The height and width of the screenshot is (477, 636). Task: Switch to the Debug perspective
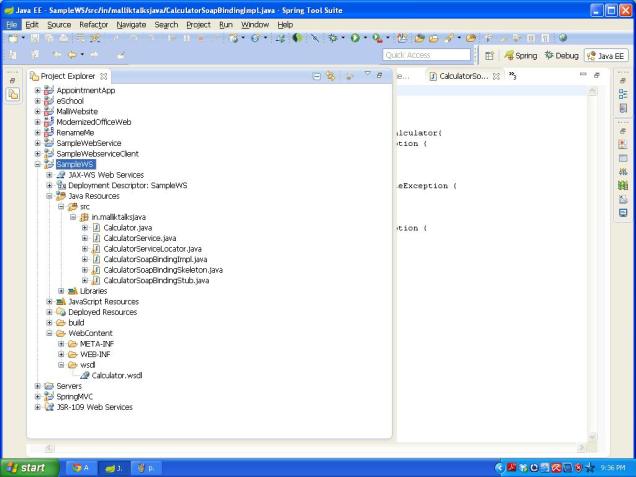point(562,56)
